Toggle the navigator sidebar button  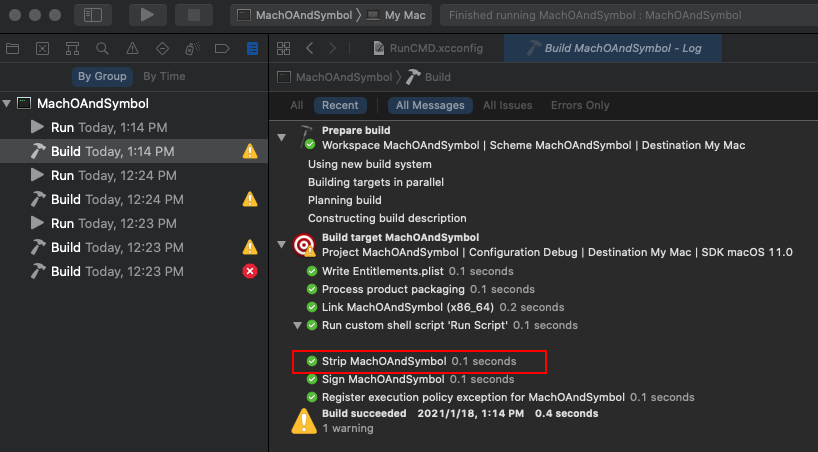(x=93, y=15)
